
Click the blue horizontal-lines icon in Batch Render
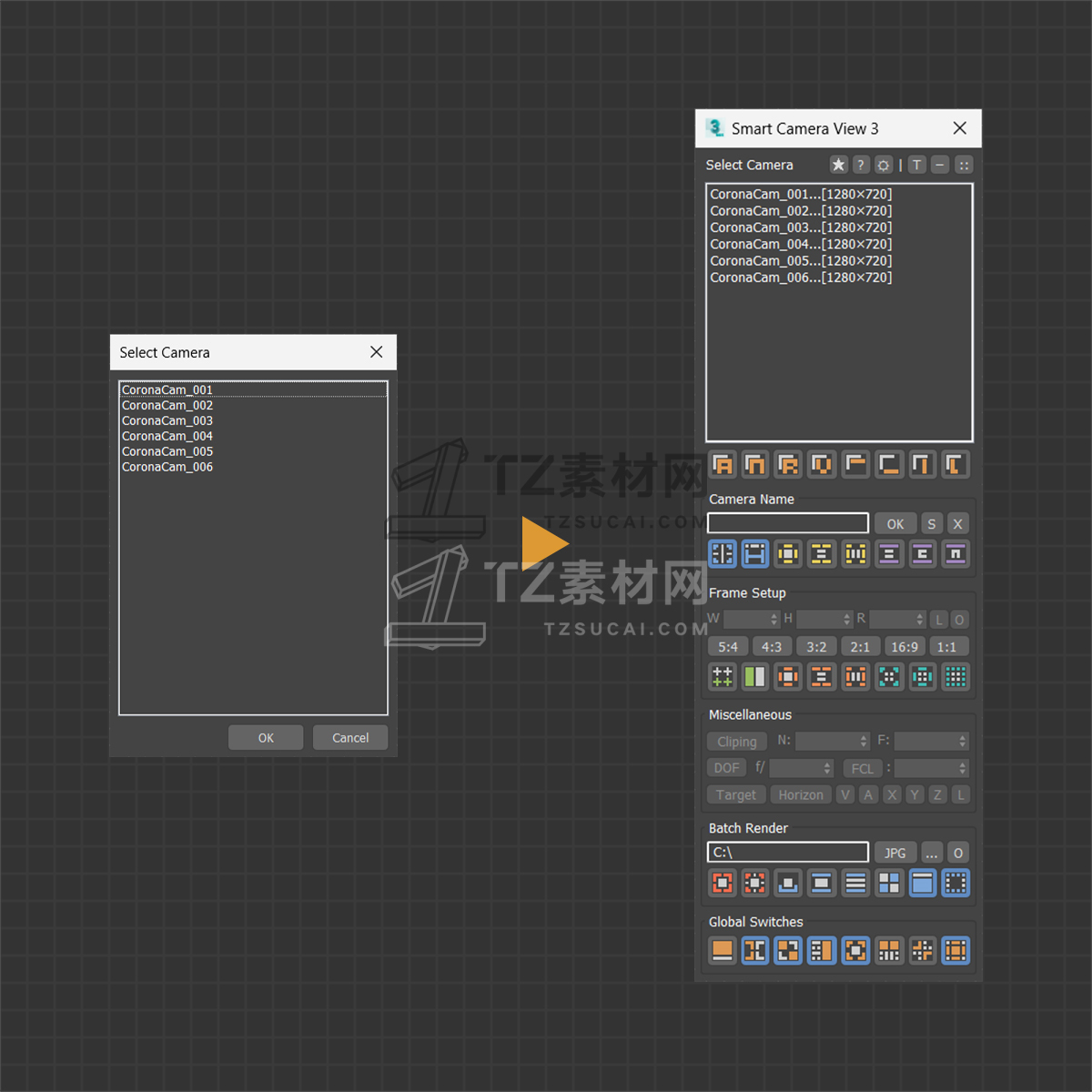[855, 883]
